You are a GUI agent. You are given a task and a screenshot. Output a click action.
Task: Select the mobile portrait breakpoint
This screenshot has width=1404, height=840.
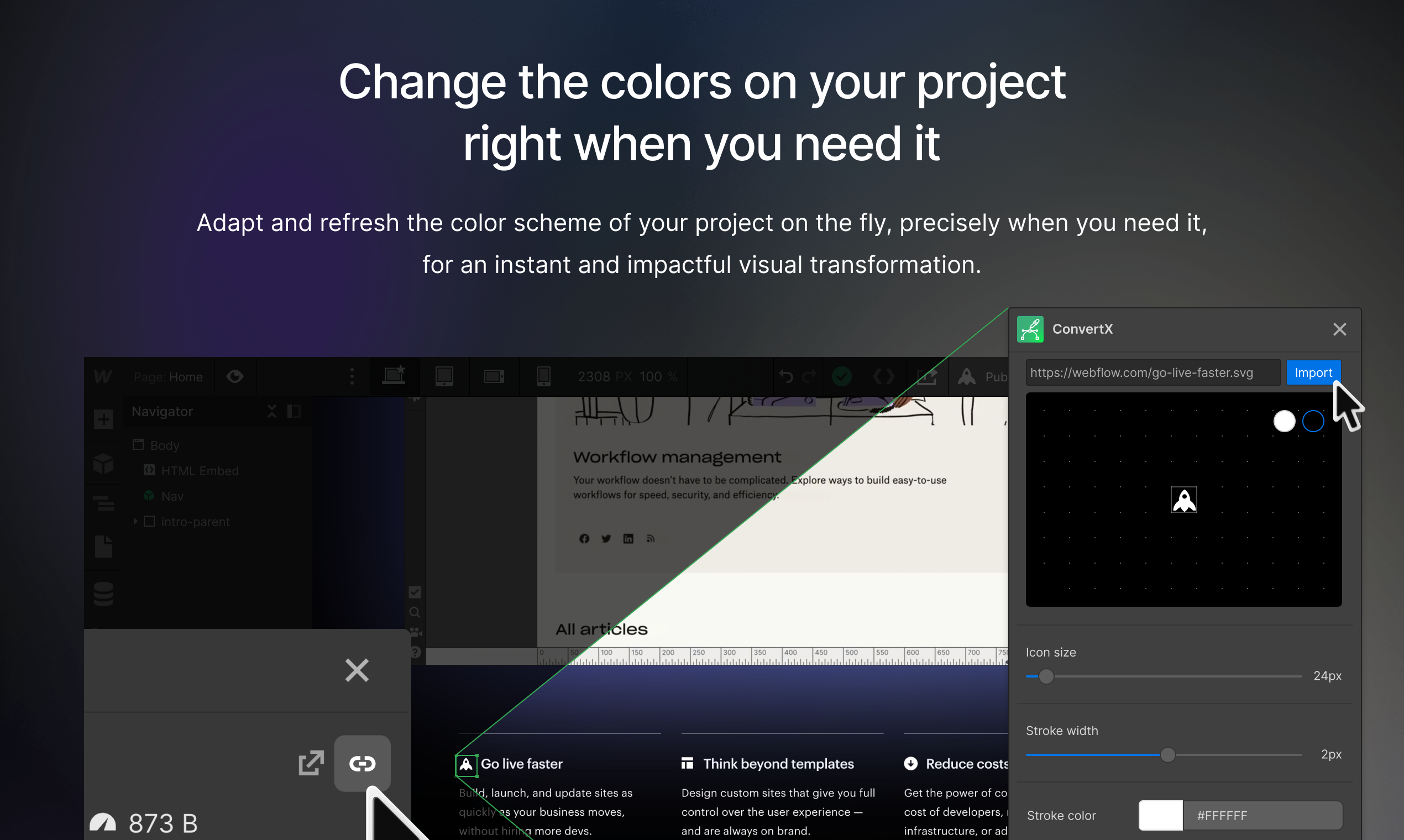[543, 376]
